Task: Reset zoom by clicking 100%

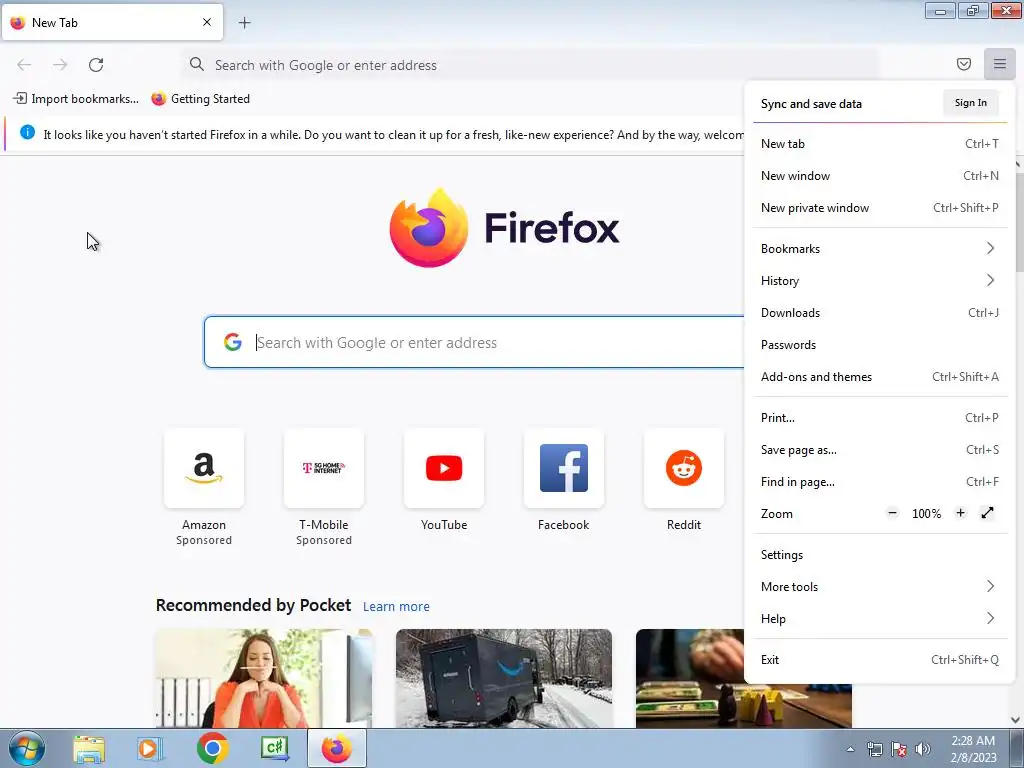Action: [x=926, y=513]
